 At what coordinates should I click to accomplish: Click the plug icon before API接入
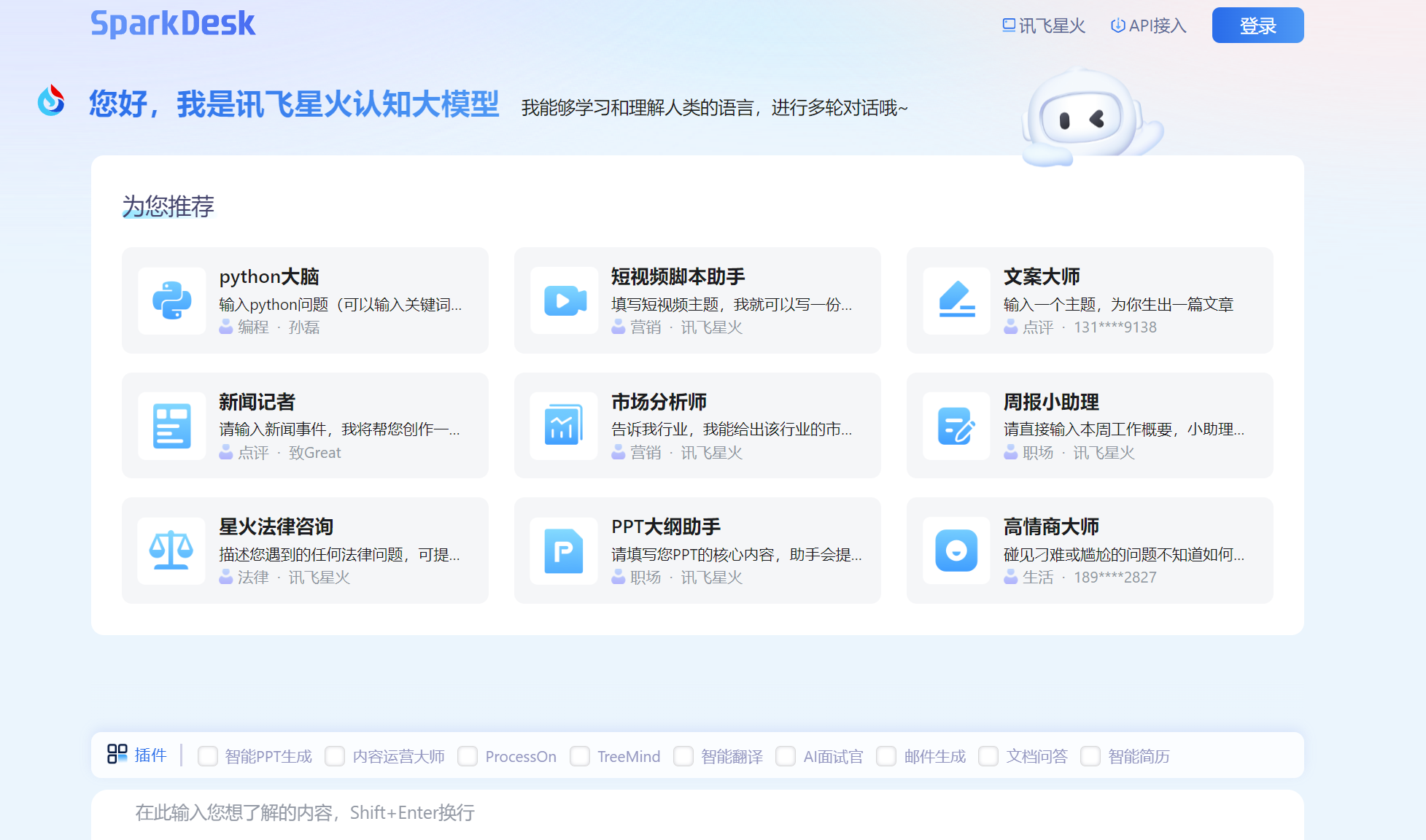(1117, 26)
